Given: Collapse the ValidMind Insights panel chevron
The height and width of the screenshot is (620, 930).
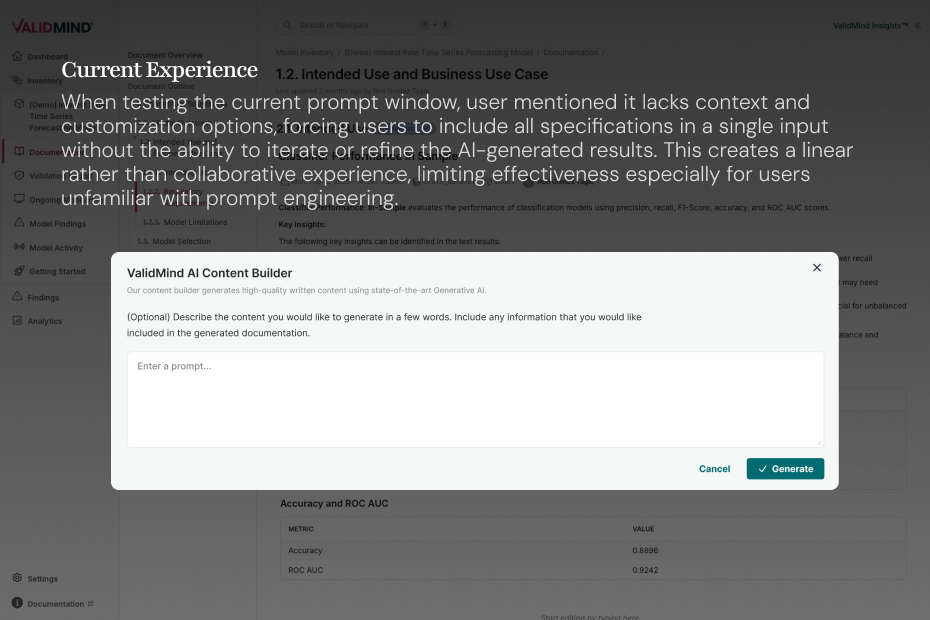Looking at the screenshot, I should click(x=918, y=25).
